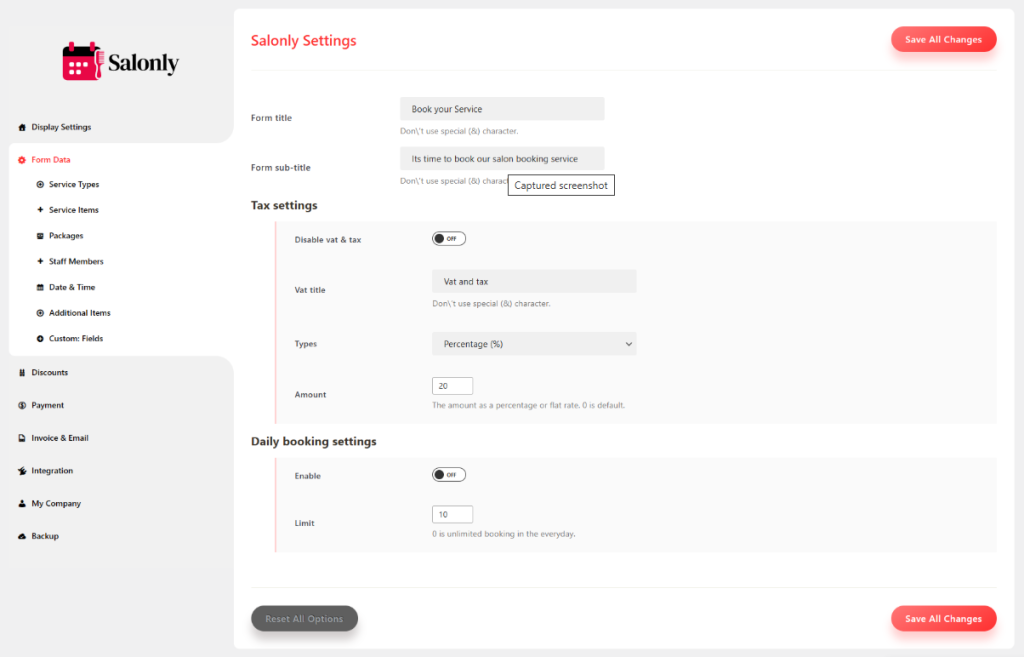Screen dimensions: 1024x657
Task: Open the tax Types dropdown
Action: (x=534, y=344)
